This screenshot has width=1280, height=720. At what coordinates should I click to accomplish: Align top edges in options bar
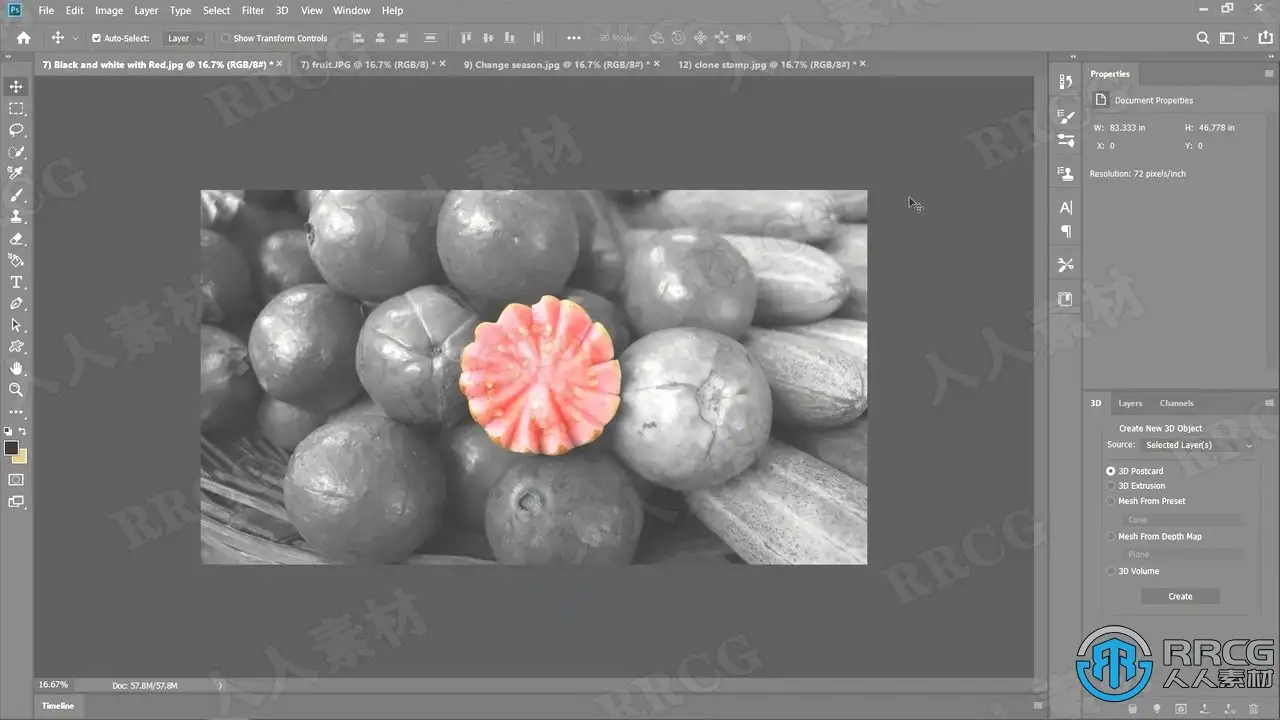pos(465,38)
